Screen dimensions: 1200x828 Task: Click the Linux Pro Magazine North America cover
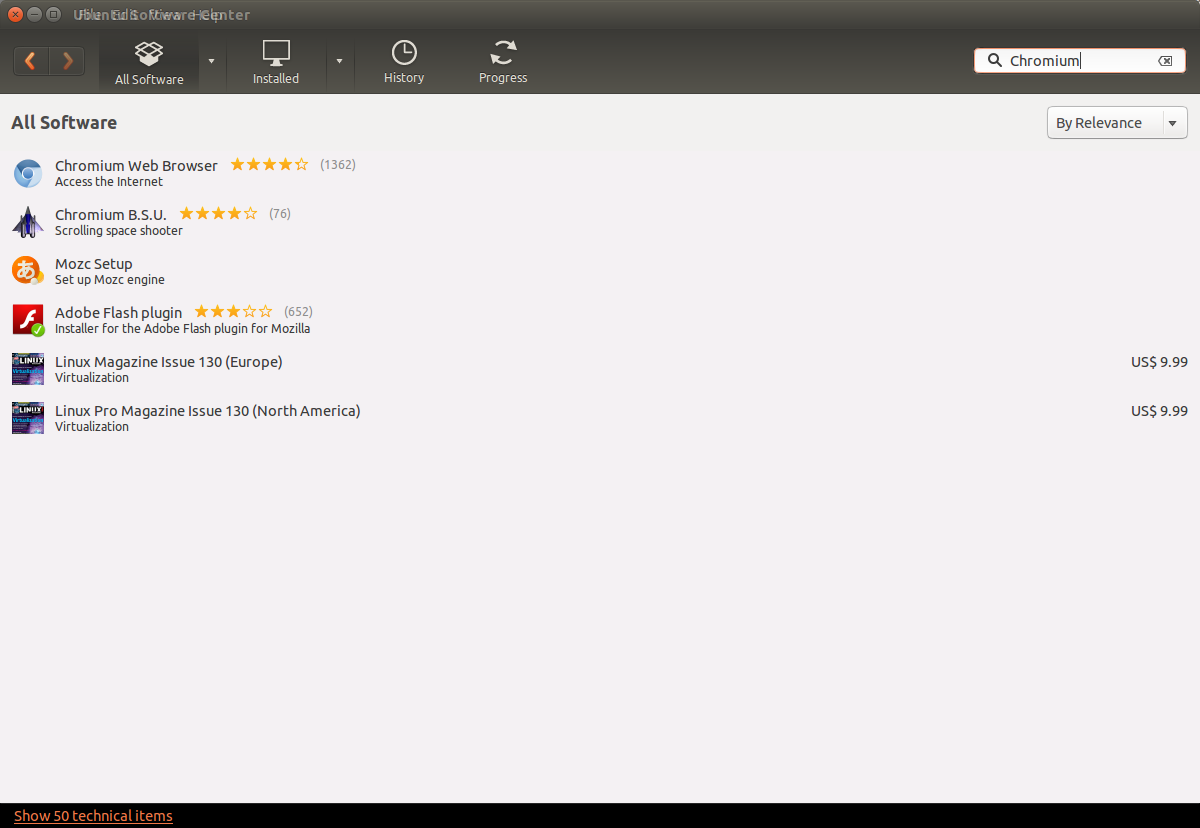(x=28, y=418)
